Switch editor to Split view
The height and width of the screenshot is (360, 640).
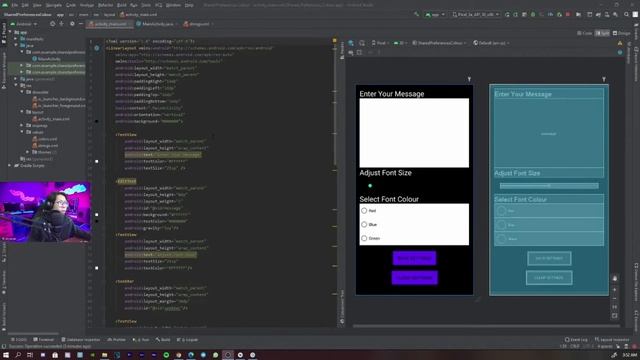click(x=602, y=33)
